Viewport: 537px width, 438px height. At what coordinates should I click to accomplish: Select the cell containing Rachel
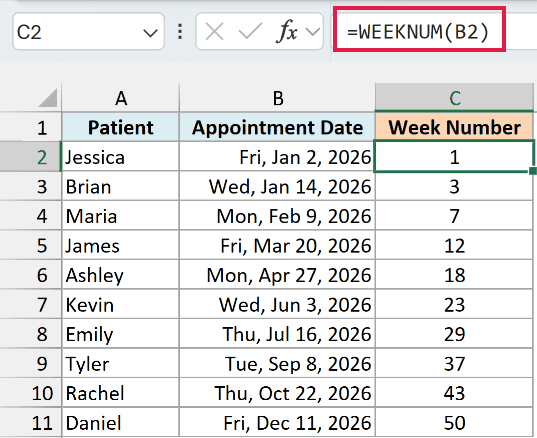(121, 392)
